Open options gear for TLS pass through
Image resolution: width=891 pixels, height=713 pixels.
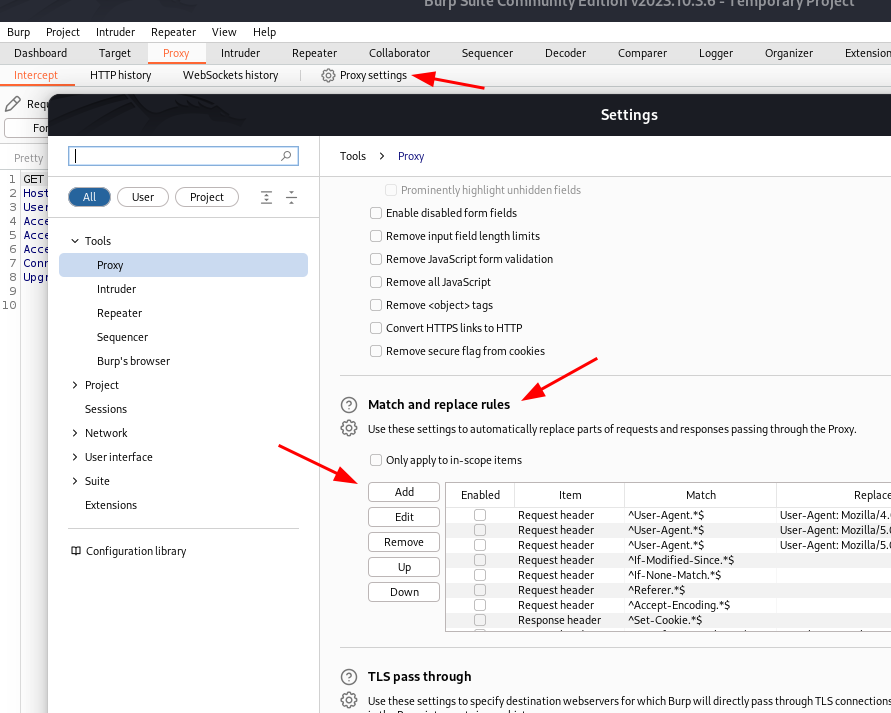point(349,700)
